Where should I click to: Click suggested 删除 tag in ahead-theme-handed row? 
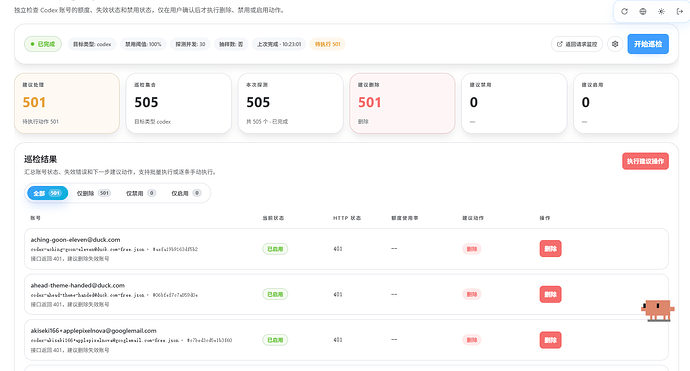tap(472, 294)
